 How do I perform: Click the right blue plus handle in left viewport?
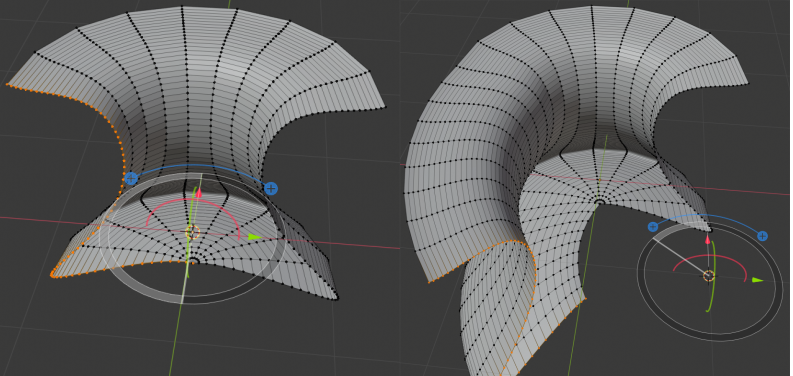pos(271,189)
